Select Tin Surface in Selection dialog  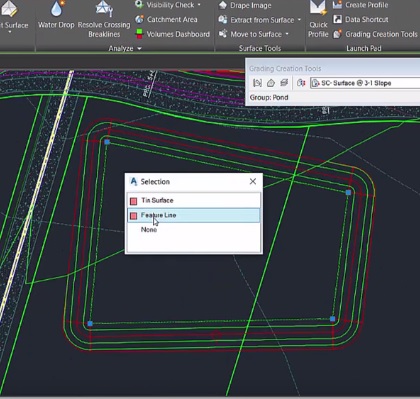tap(194, 200)
